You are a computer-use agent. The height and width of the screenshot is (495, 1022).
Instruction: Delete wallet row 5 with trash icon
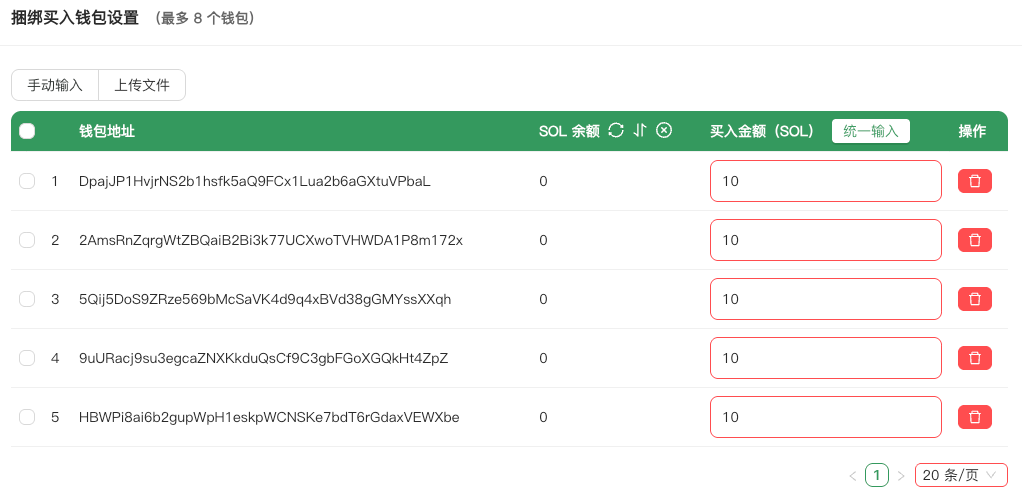pos(974,417)
